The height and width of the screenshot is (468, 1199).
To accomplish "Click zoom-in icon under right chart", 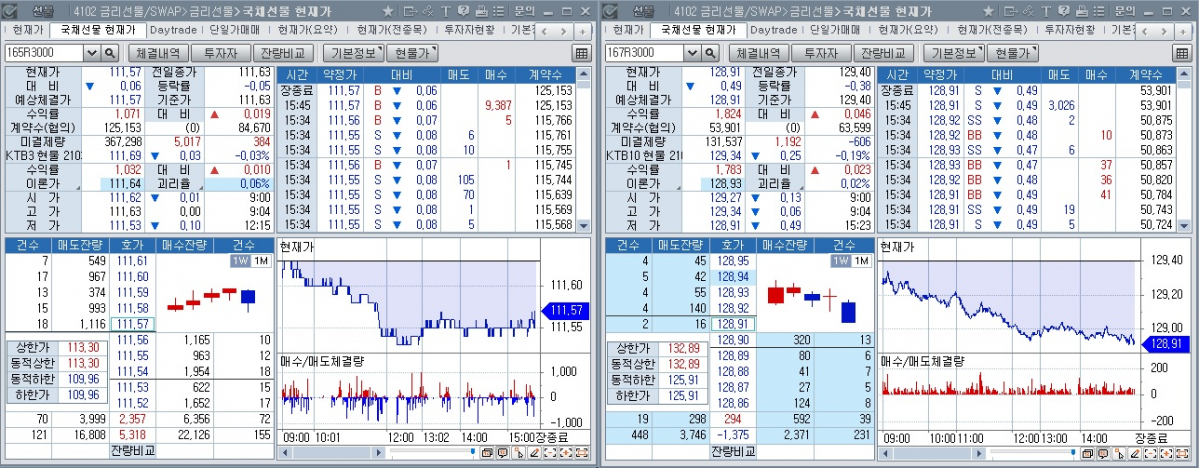I will click(x=1166, y=453).
